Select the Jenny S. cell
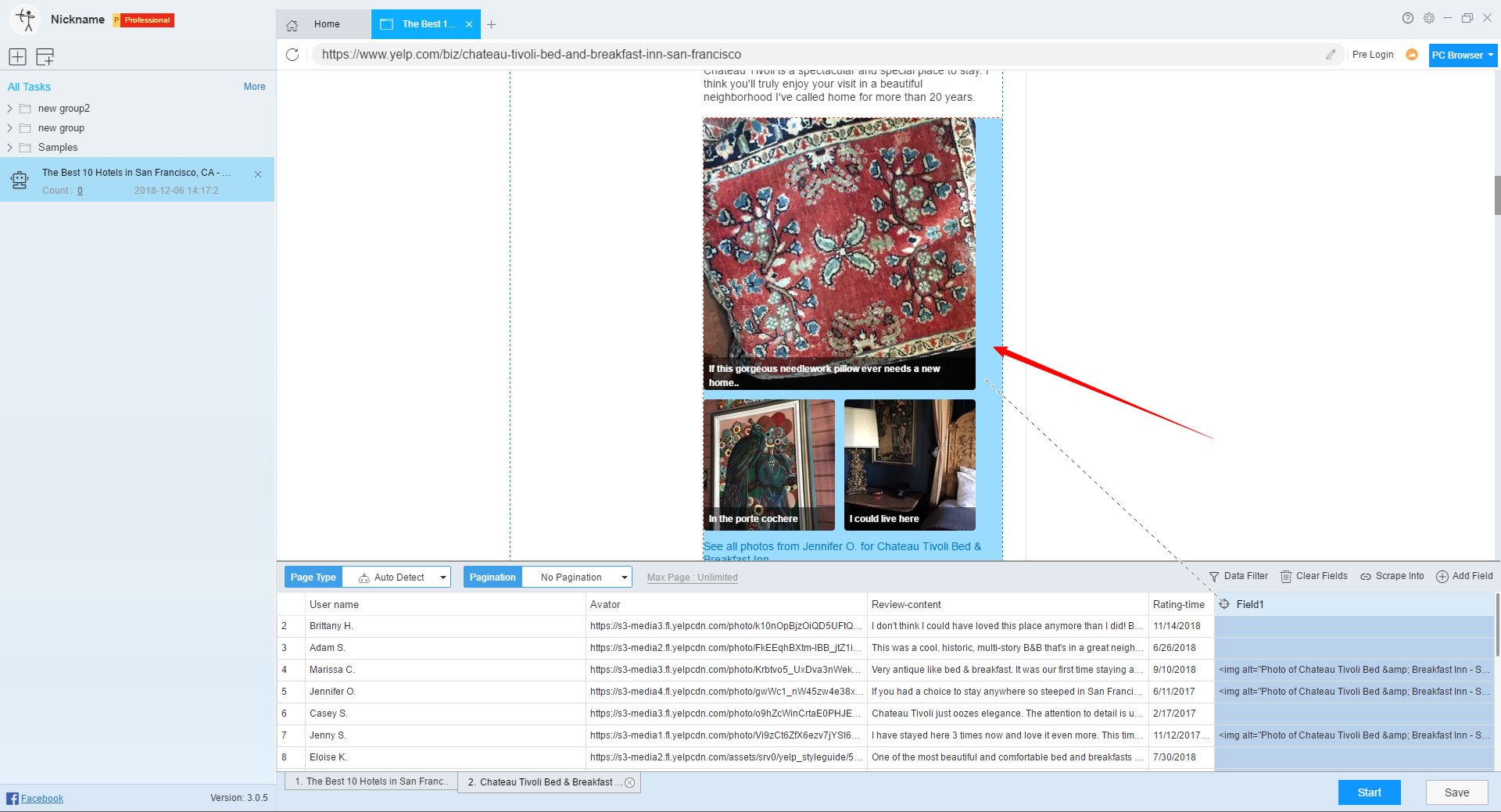 click(x=446, y=735)
